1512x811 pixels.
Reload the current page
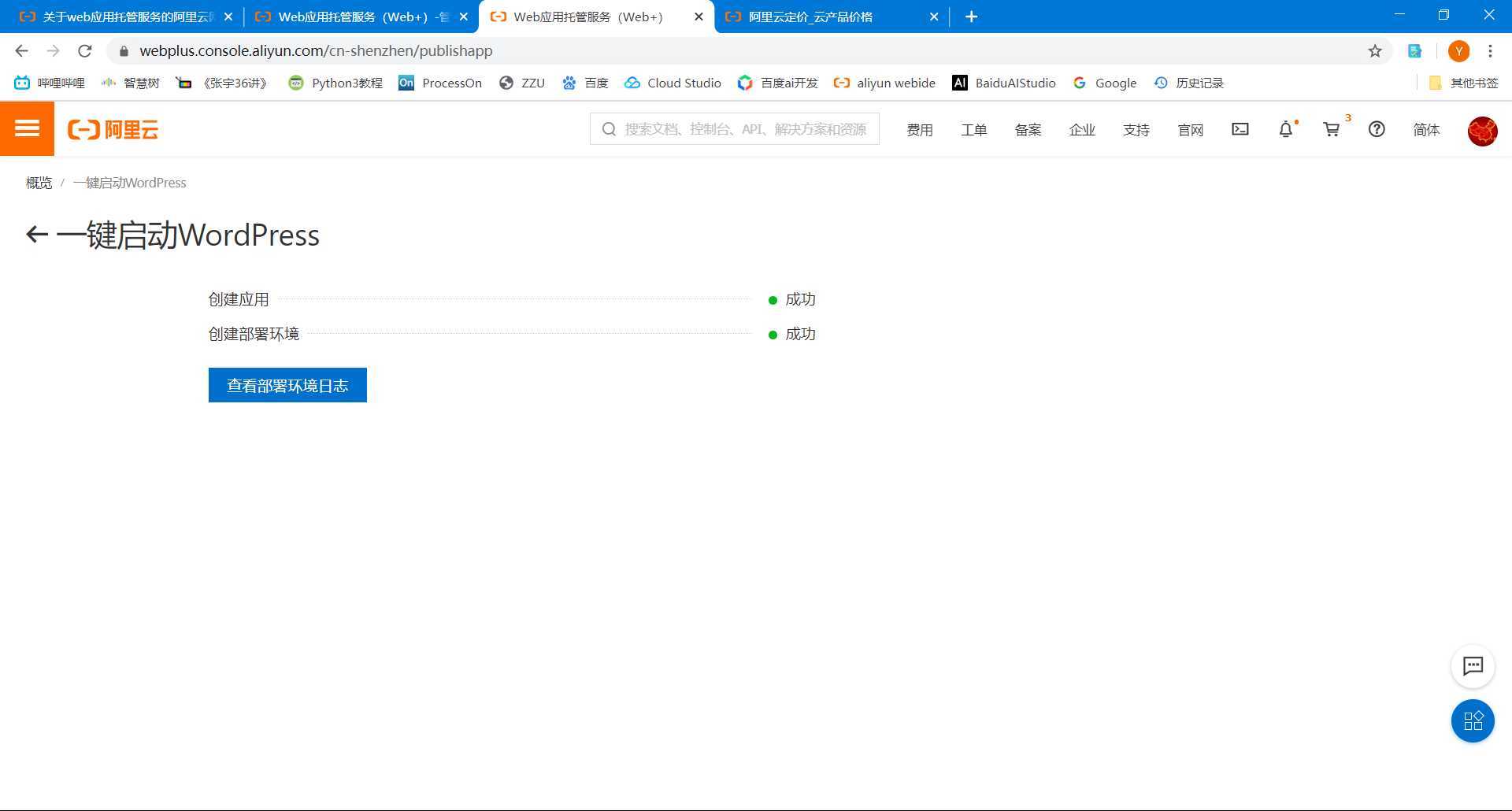point(84,51)
